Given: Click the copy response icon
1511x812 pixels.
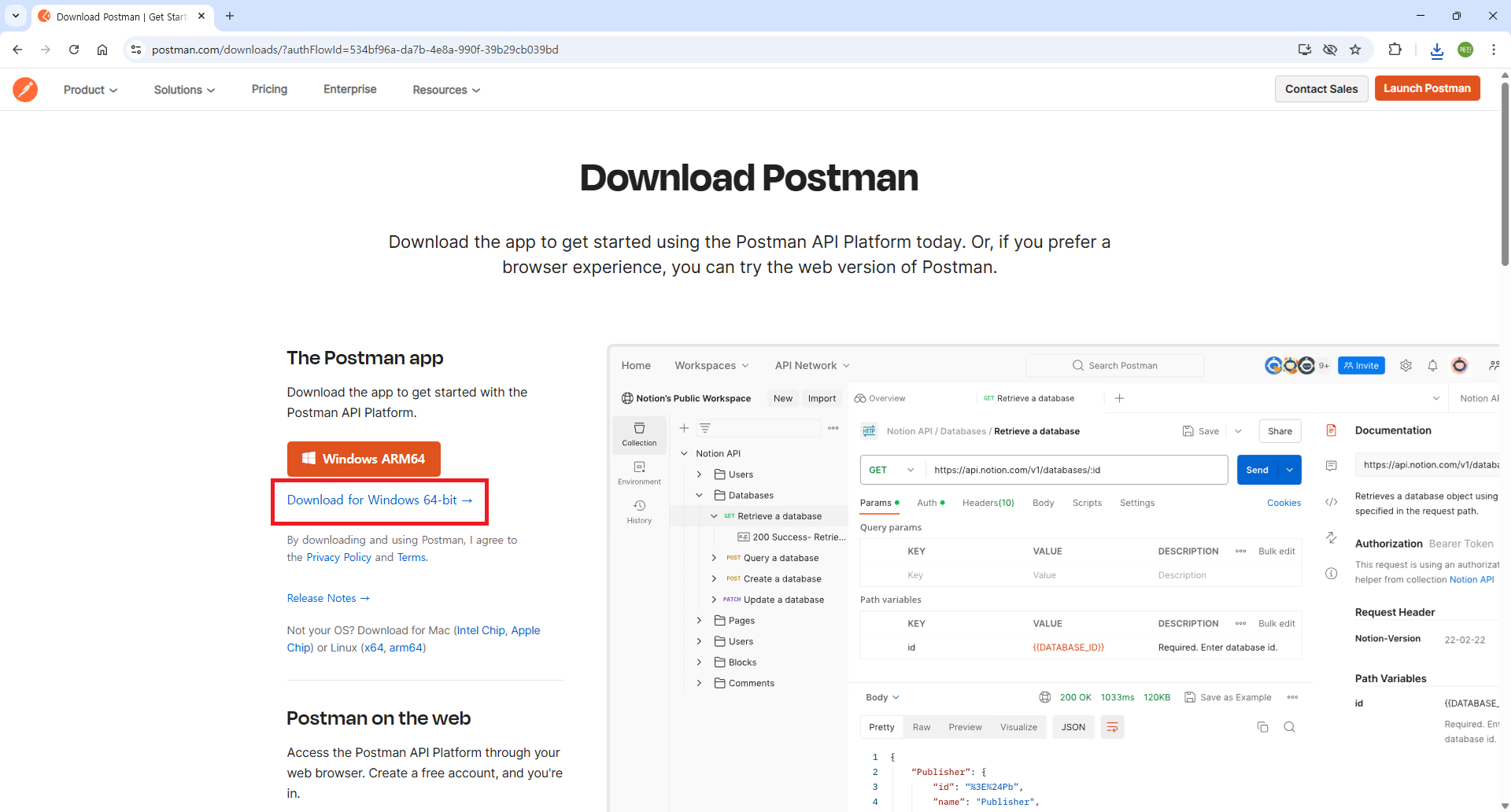Looking at the screenshot, I should tap(1262, 727).
